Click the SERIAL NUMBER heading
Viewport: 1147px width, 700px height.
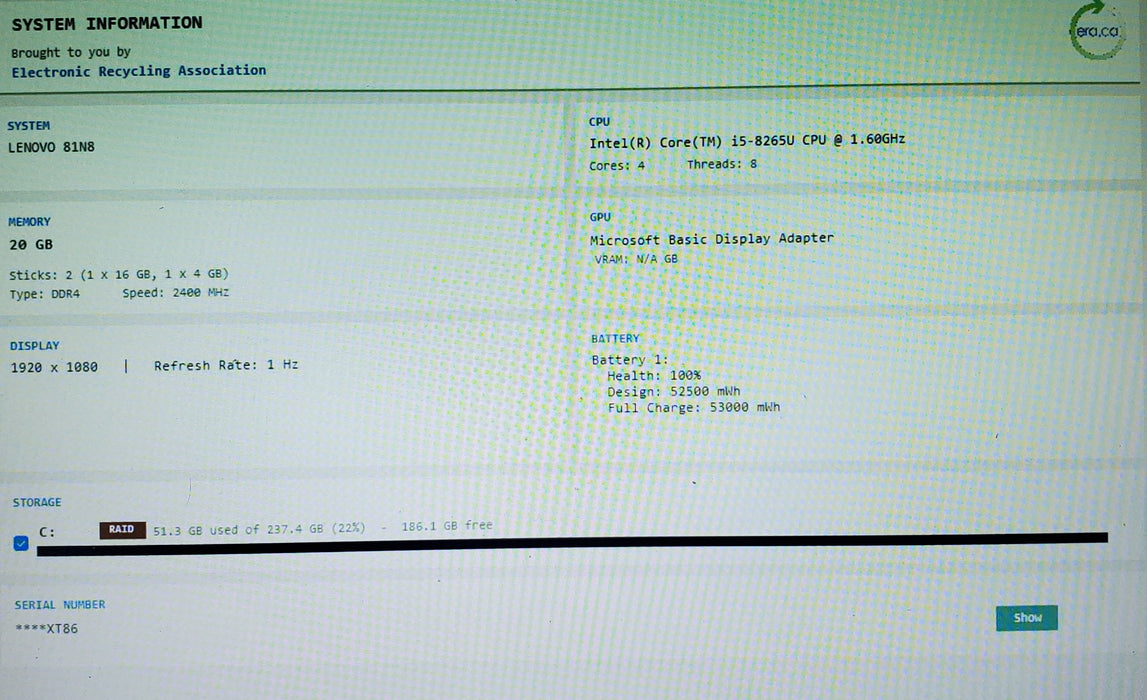click(60, 605)
